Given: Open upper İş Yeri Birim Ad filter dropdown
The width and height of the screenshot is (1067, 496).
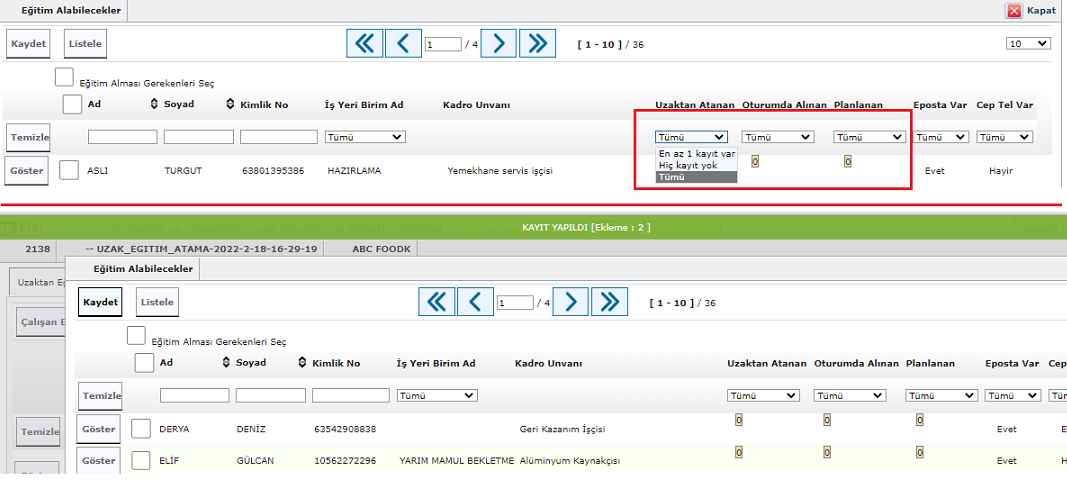Looking at the screenshot, I should click(365, 137).
